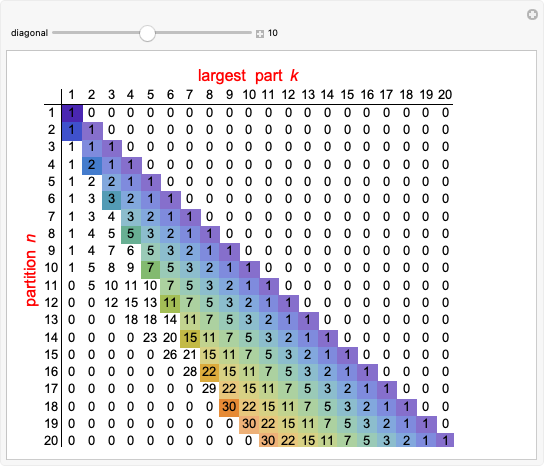This screenshot has height=467, width=544.
Task: Click the 8 cell in row 10
Action: (x=111, y=269)
